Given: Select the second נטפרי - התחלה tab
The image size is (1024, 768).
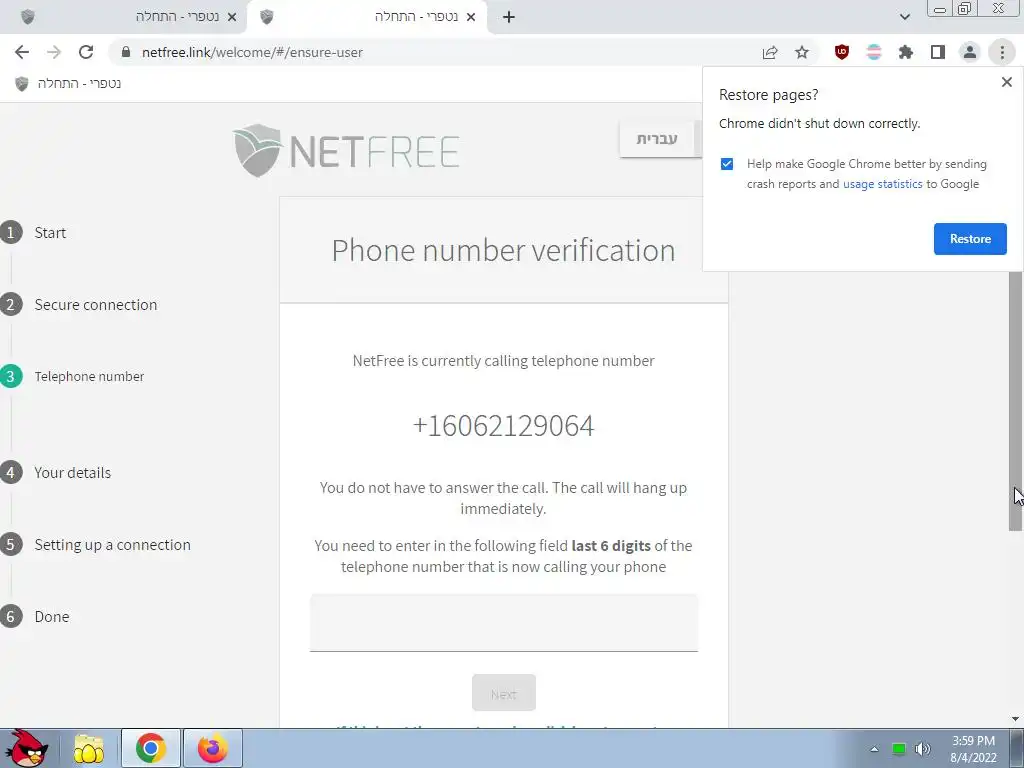Looking at the screenshot, I should [x=367, y=17].
